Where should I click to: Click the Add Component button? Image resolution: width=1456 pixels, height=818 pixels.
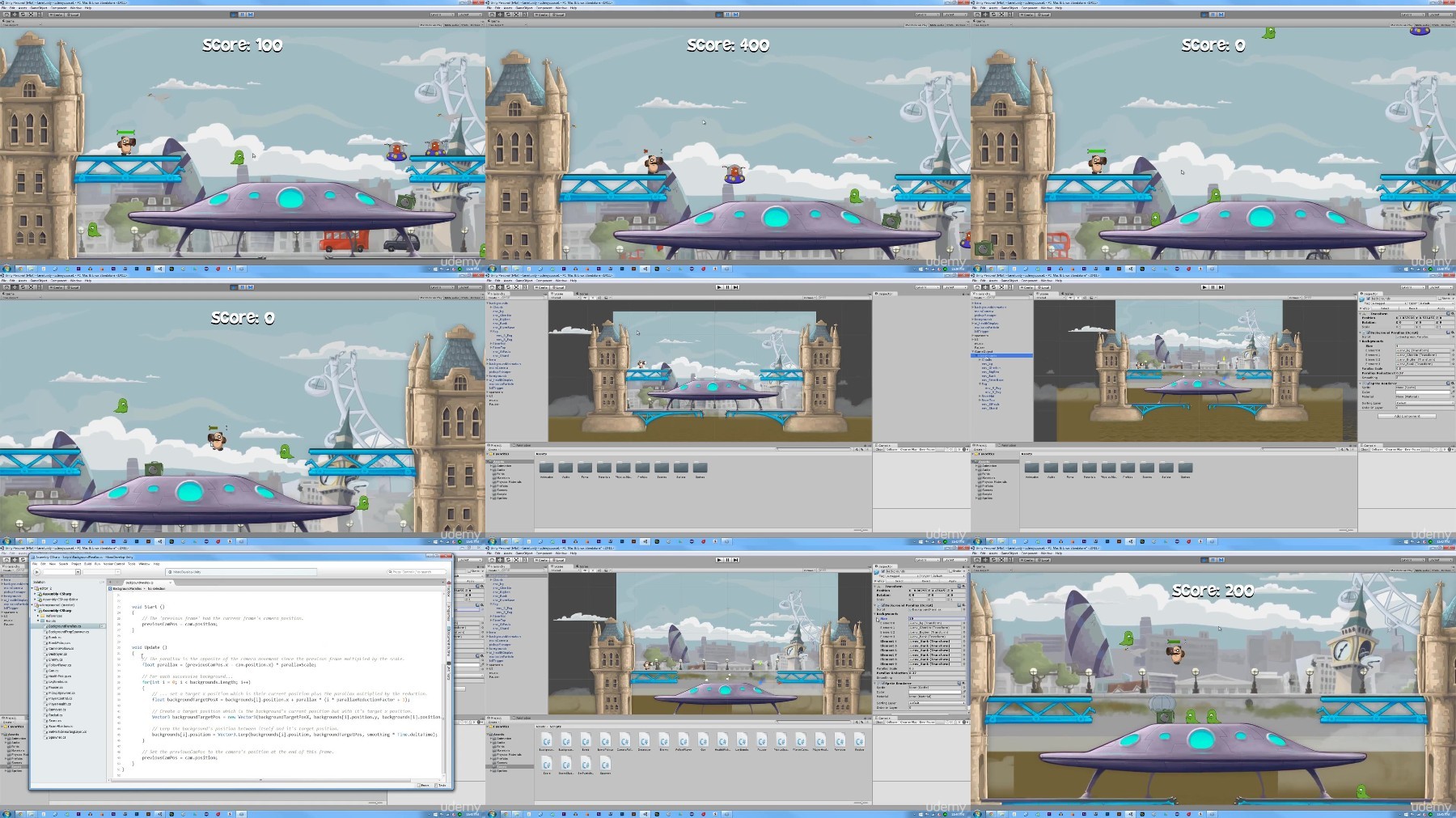pyautogui.click(x=1407, y=416)
